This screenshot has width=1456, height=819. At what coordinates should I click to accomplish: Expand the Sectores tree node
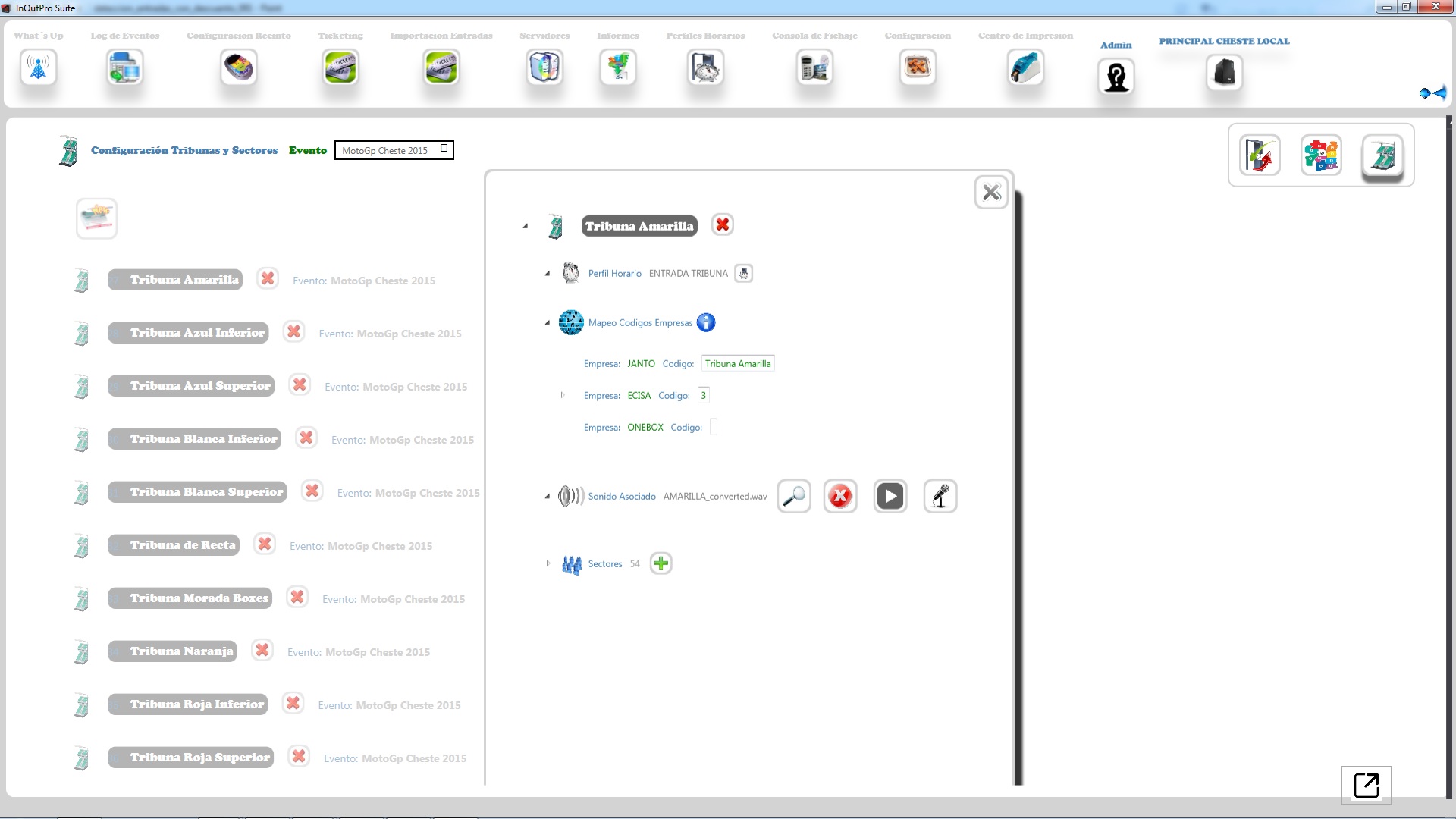point(548,563)
